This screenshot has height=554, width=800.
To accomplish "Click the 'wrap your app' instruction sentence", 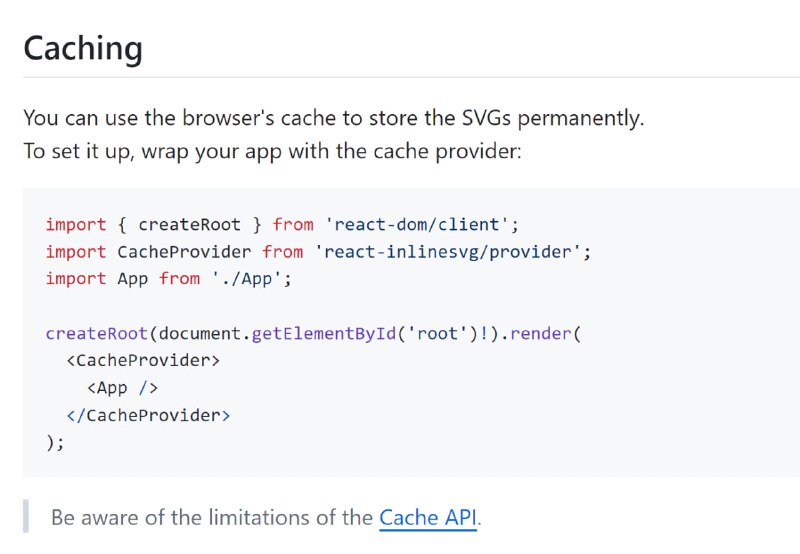I will 273,151.
